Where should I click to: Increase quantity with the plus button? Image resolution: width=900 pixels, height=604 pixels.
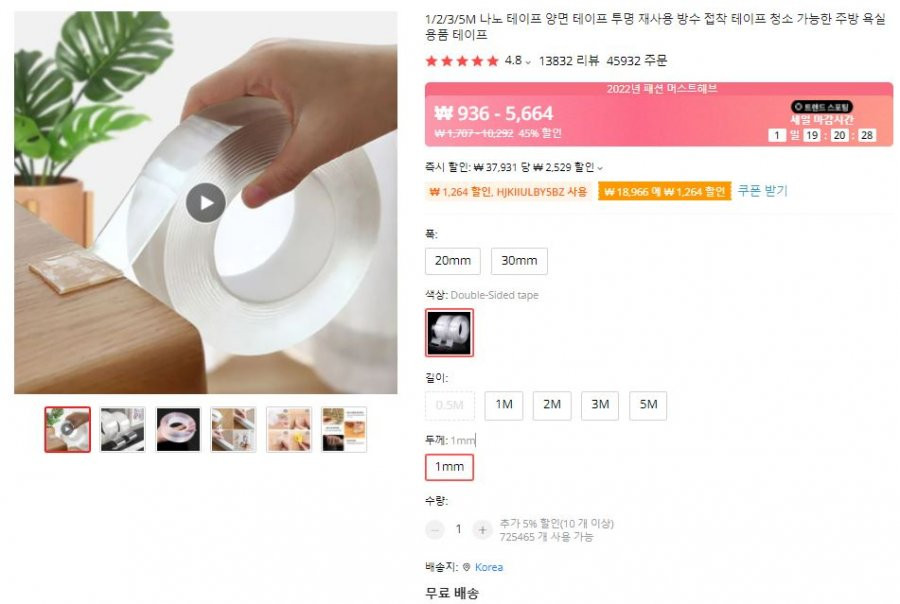tap(483, 529)
